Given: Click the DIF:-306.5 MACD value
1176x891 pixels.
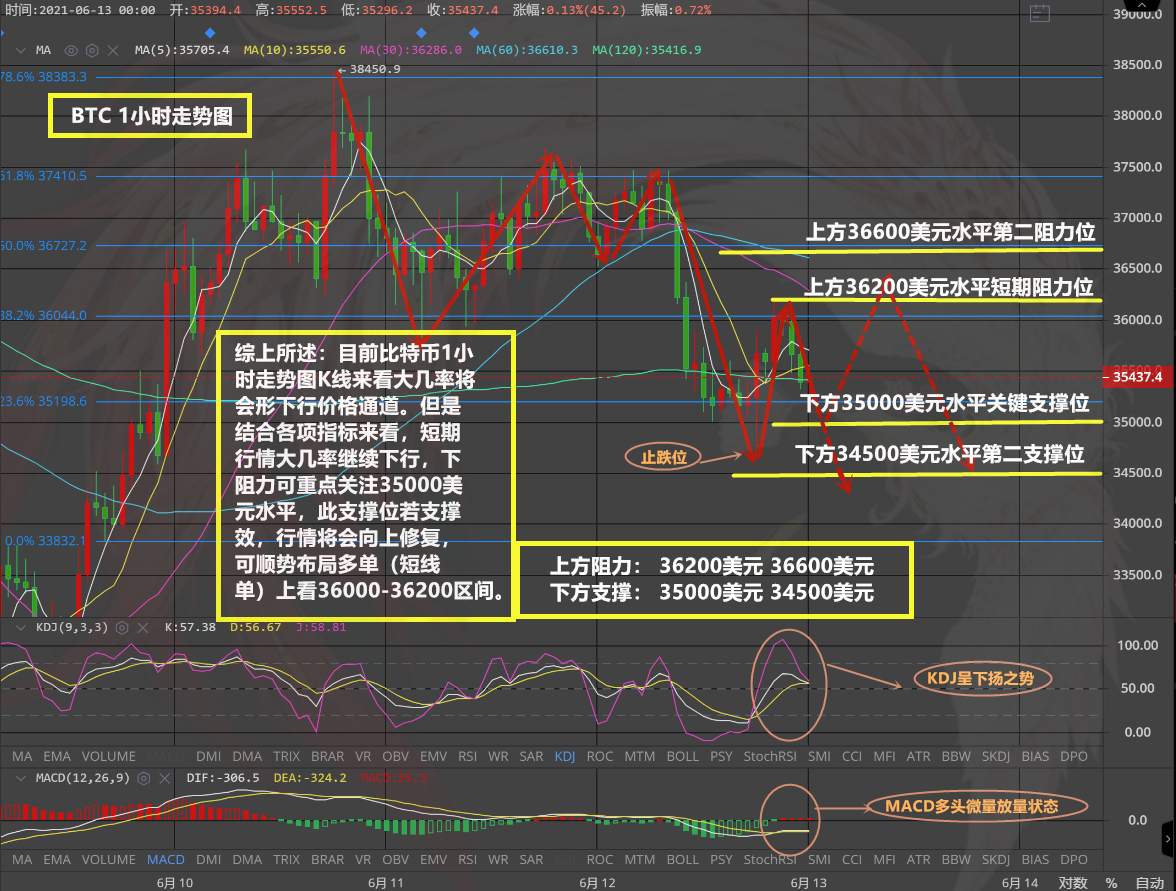Looking at the screenshot, I should point(223,778).
